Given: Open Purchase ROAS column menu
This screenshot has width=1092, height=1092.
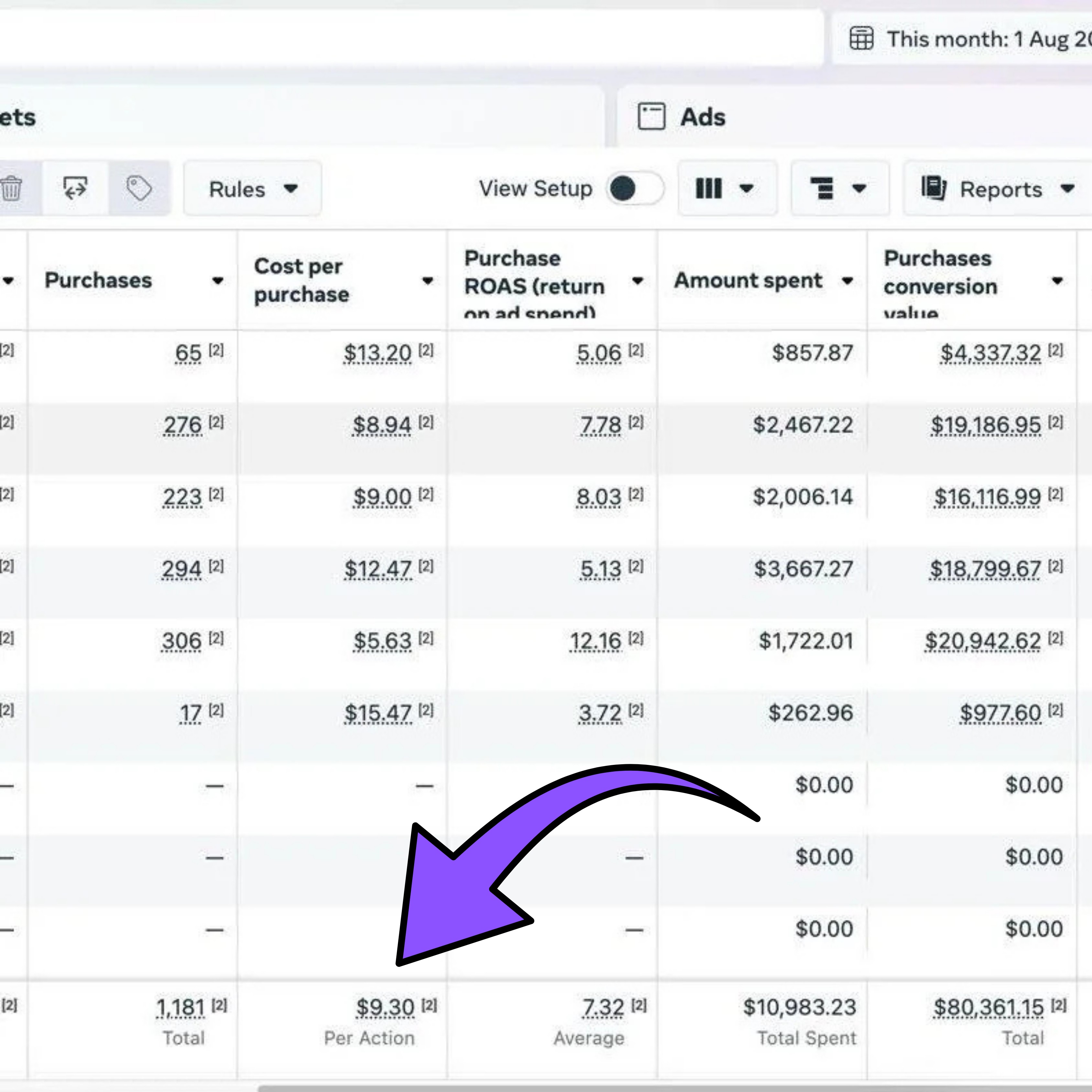Looking at the screenshot, I should point(637,280).
